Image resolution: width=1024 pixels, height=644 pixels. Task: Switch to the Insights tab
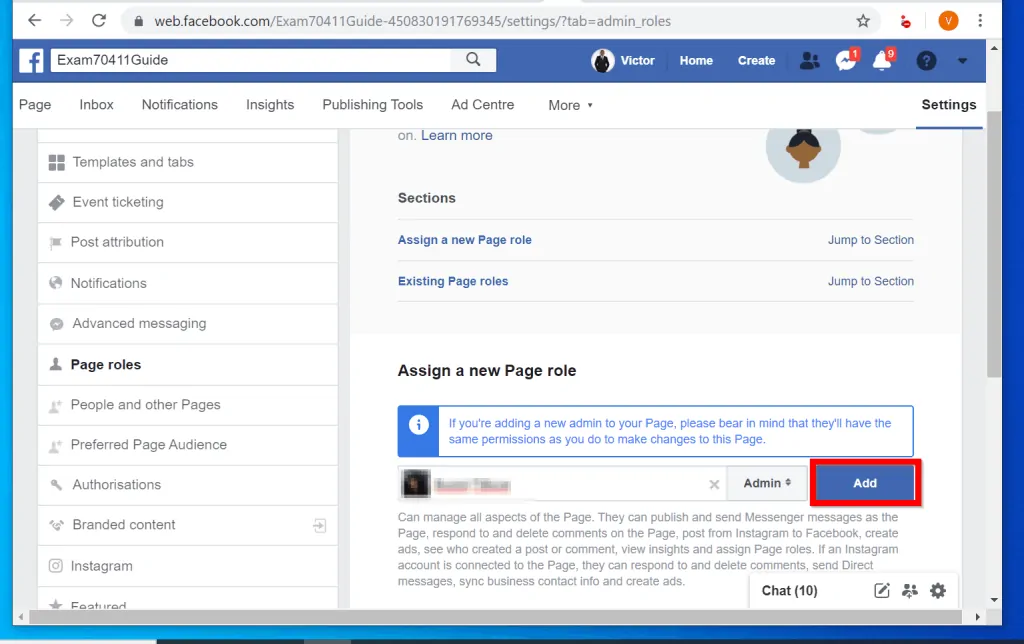[x=269, y=104]
